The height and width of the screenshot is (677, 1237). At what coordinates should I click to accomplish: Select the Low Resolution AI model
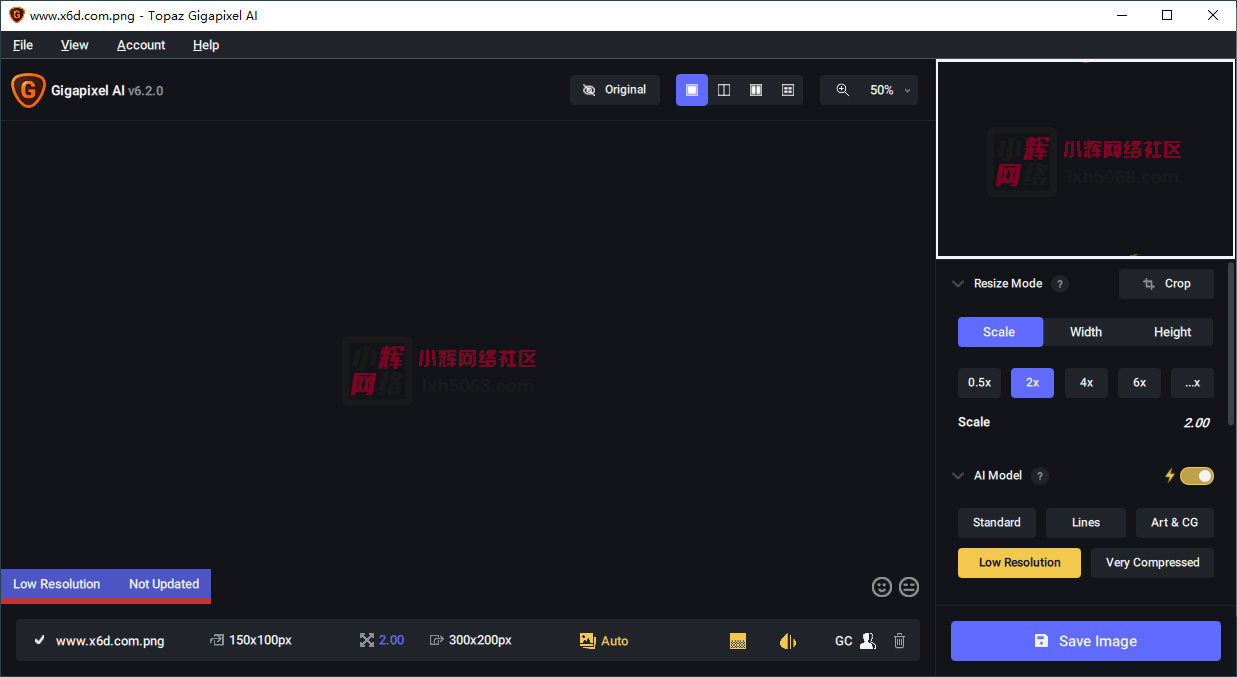point(1019,563)
